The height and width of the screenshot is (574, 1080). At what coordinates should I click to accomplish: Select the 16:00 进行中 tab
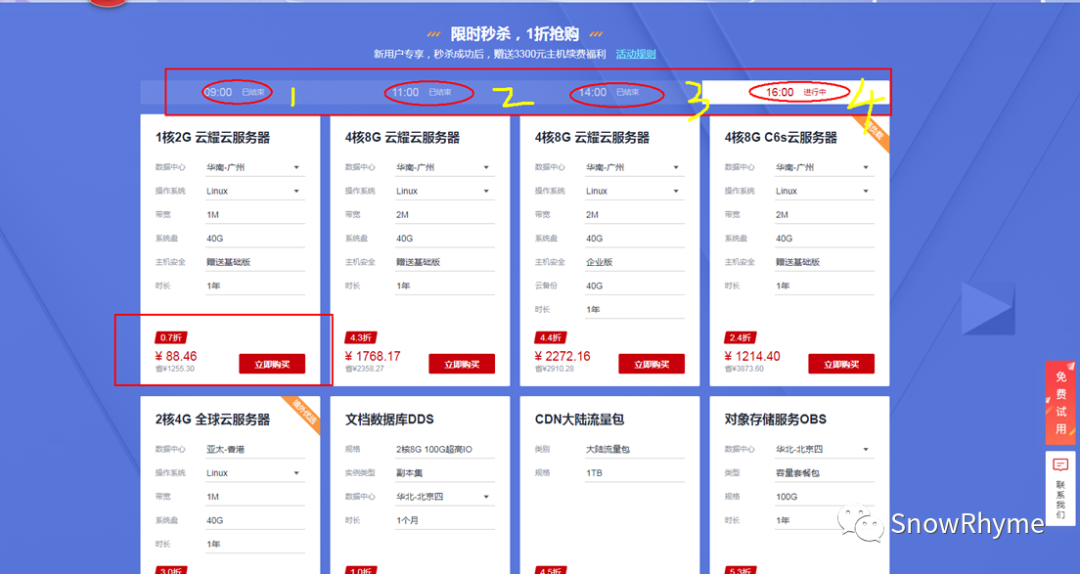[796, 92]
